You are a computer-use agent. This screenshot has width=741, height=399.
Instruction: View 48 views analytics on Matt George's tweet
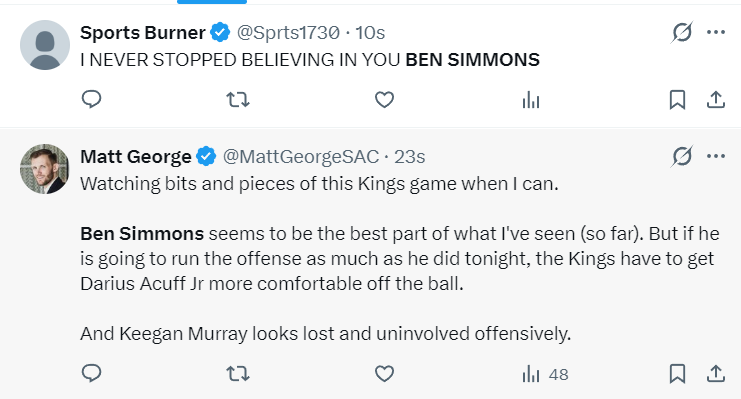545,374
